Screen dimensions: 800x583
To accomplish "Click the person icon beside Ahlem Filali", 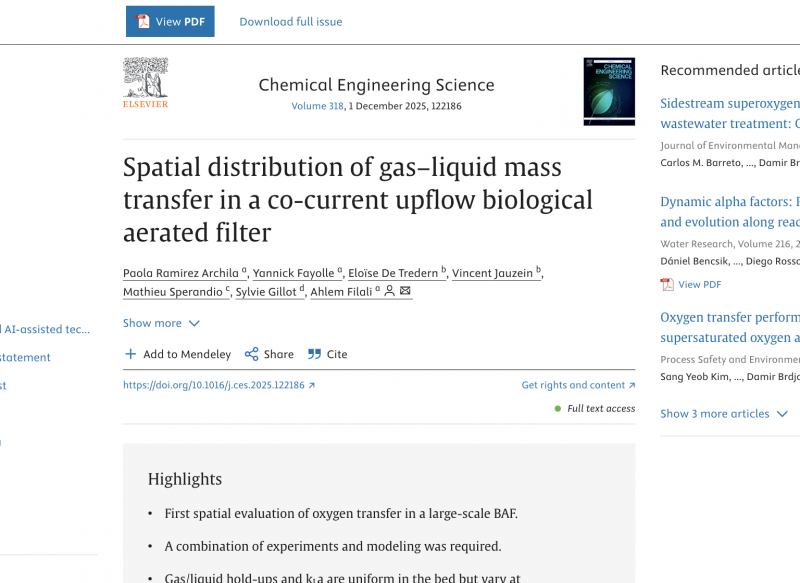I will [x=389, y=291].
